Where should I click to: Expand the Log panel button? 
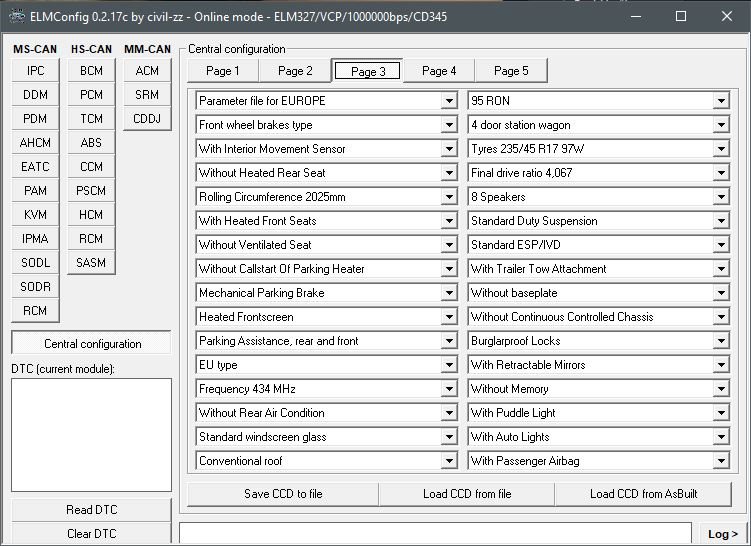[x=720, y=534]
